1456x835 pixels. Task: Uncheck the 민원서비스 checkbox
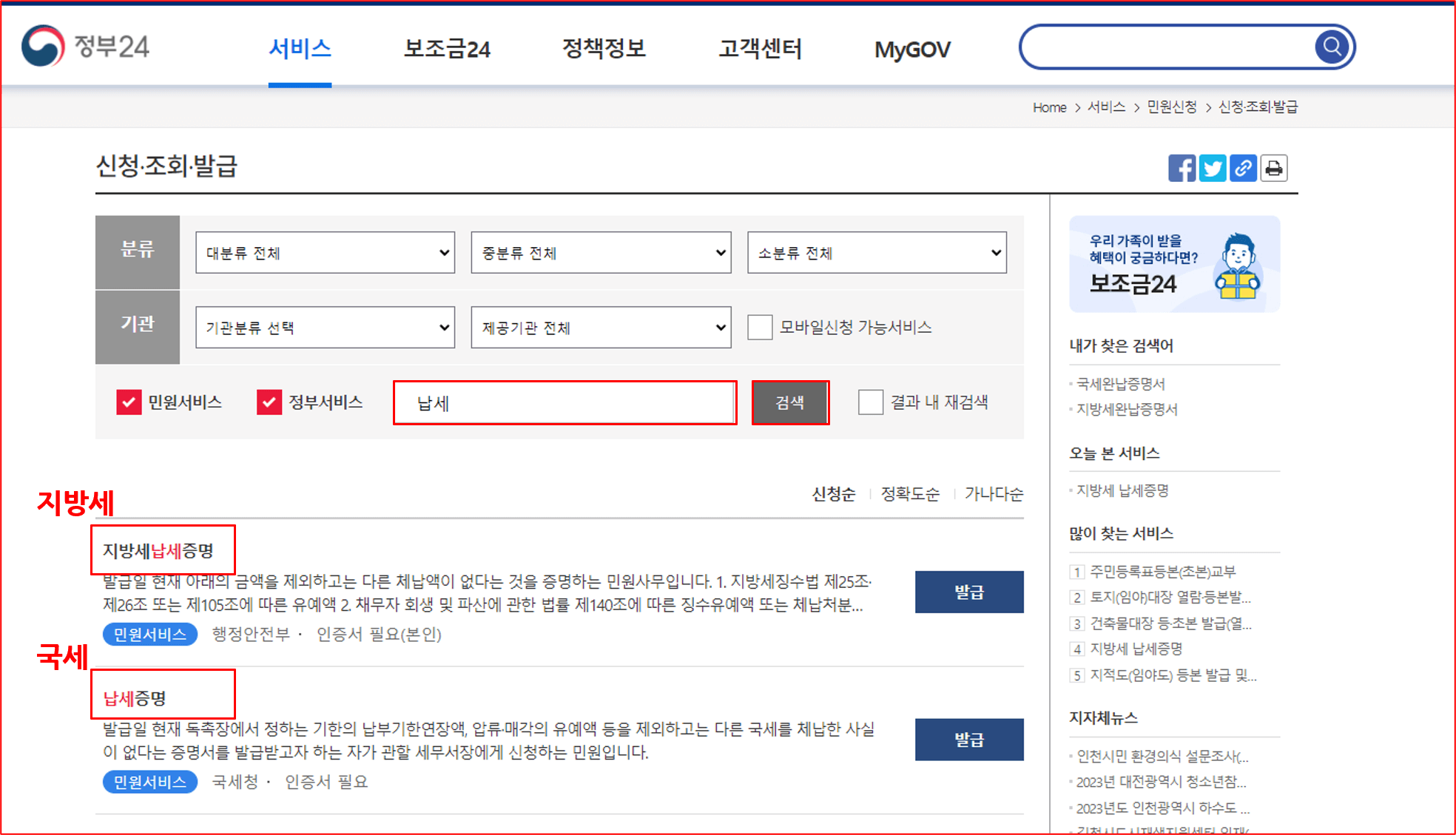(x=129, y=402)
